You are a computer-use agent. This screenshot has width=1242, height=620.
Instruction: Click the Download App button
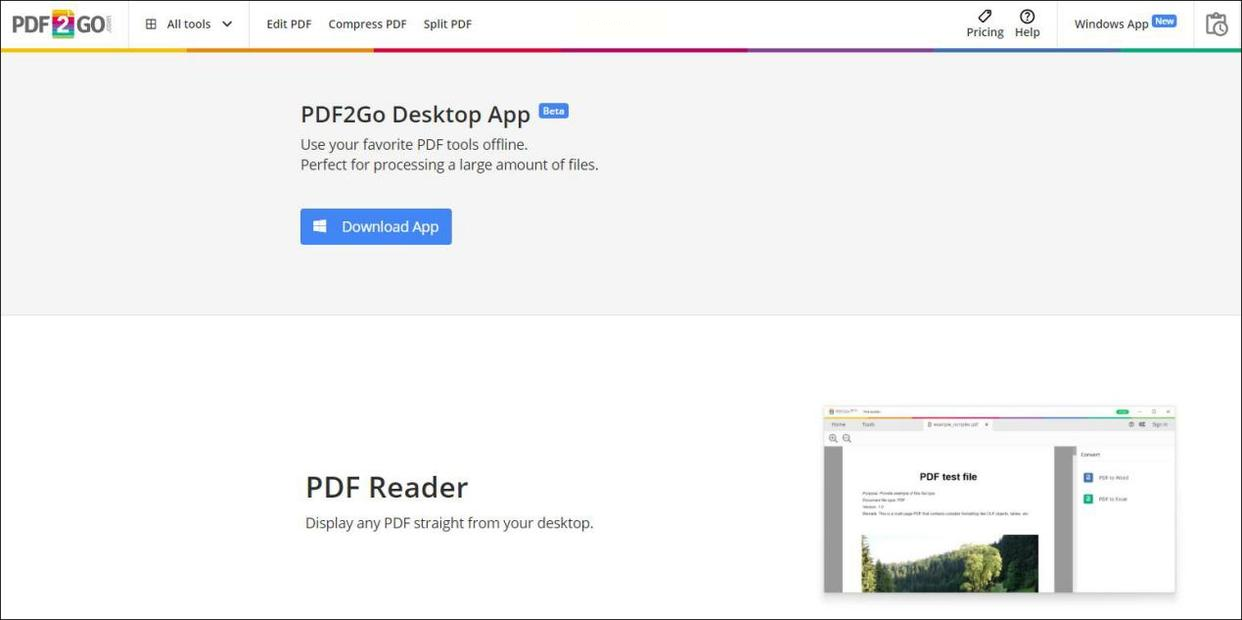pyautogui.click(x=376, y=227)
